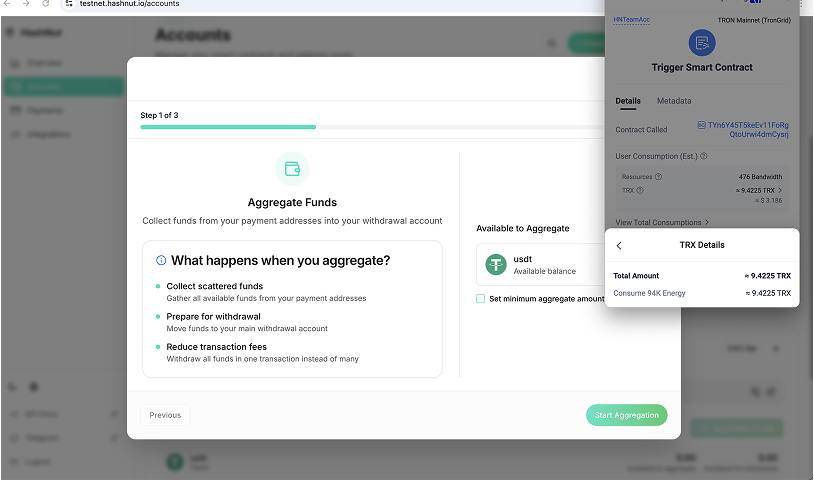The image size is (814, 480).
Task: Expand View Total Consumptions
Action: (x=662, y=222)
